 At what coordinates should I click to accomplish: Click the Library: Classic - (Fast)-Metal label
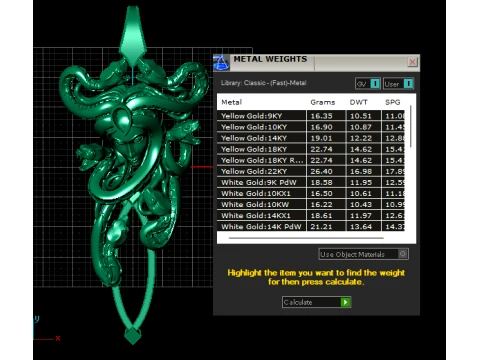[263, 83]
